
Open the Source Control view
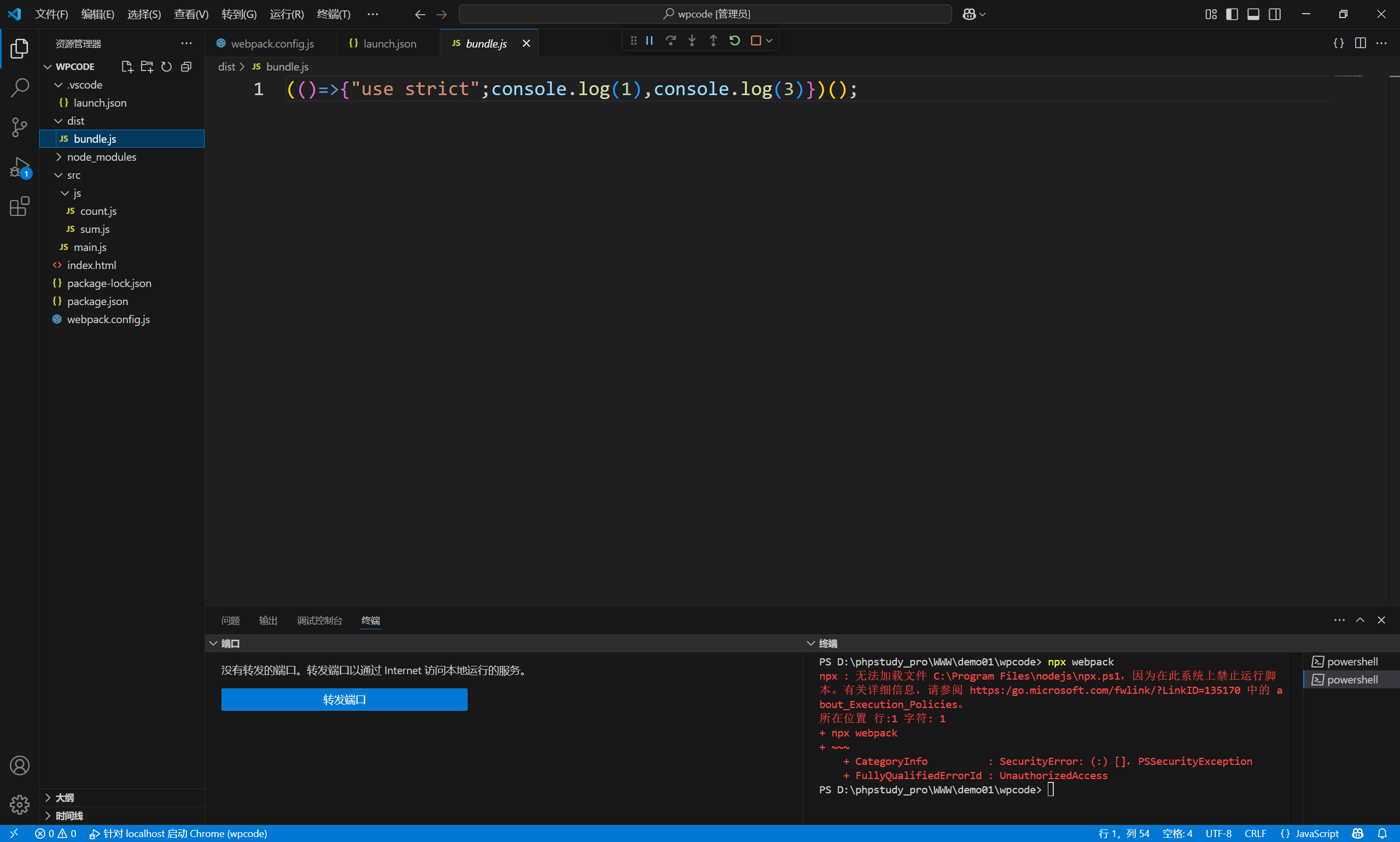tap(19, 127)
